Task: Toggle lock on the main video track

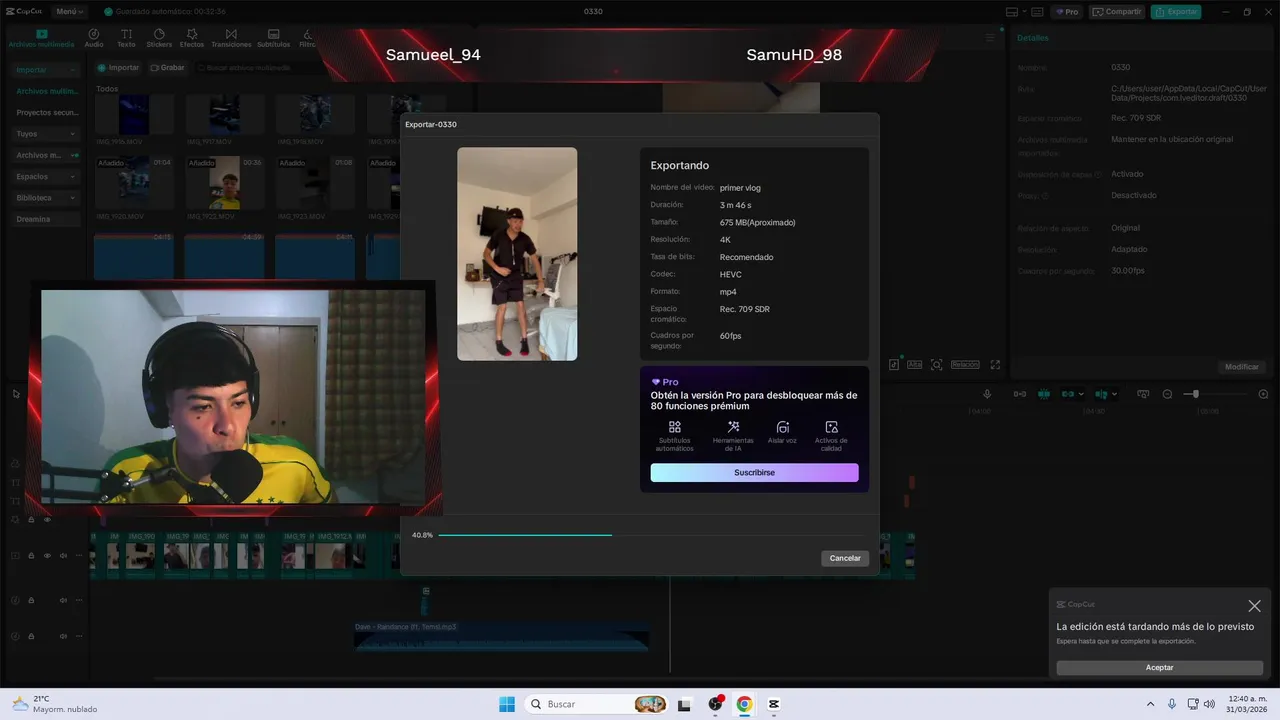Action: click(31, 556)
